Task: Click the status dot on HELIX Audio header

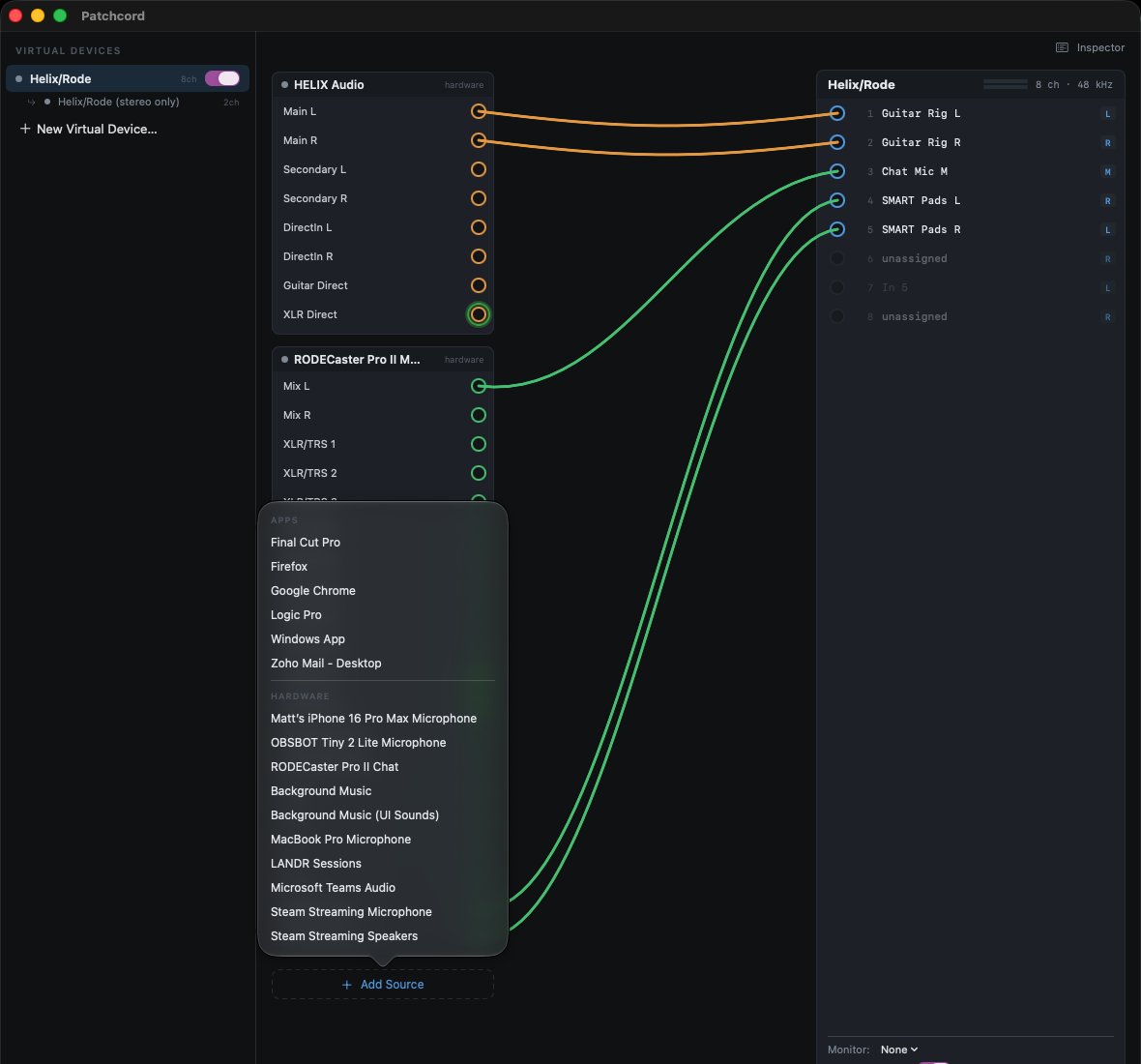Action: [x=284, y=85]
